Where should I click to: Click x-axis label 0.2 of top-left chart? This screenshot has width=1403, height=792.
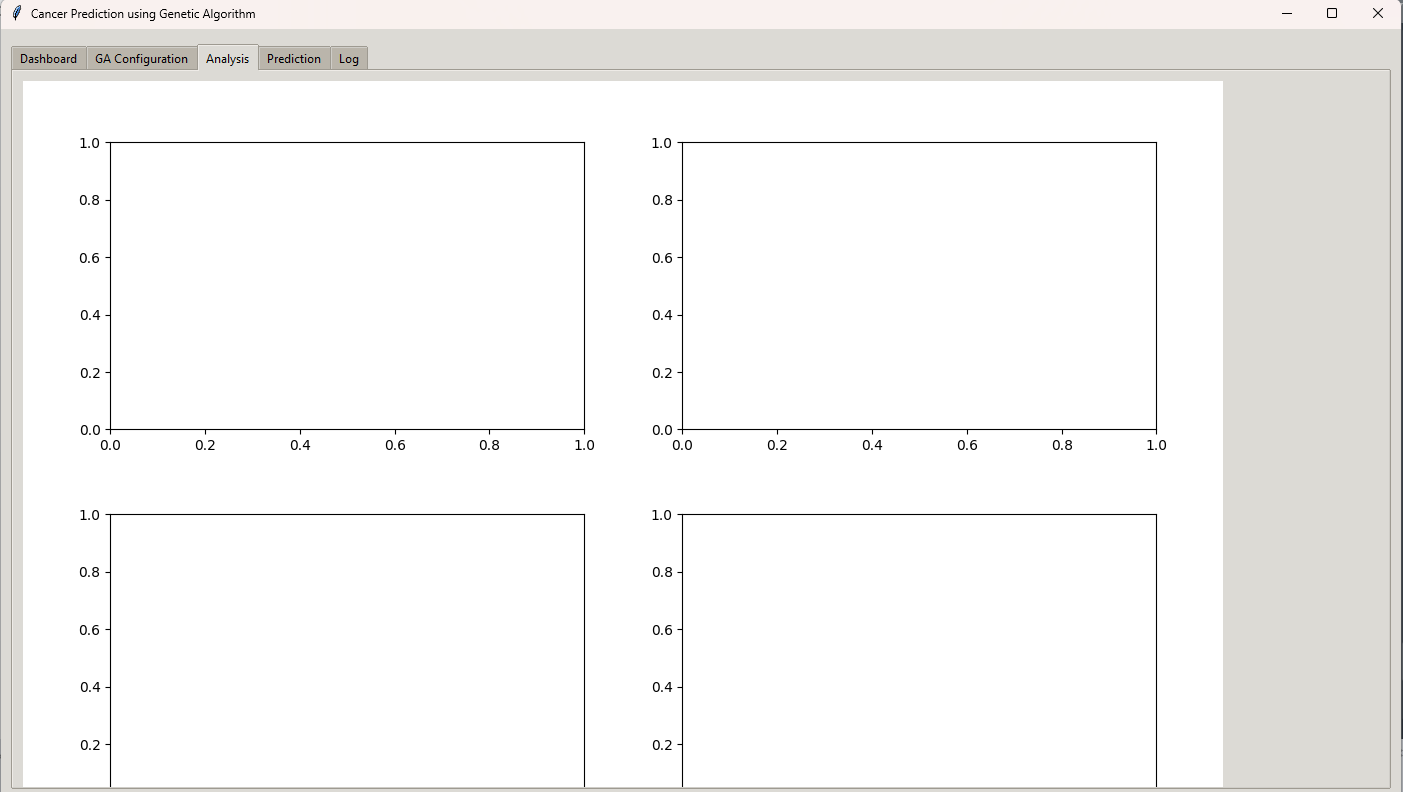205,445
